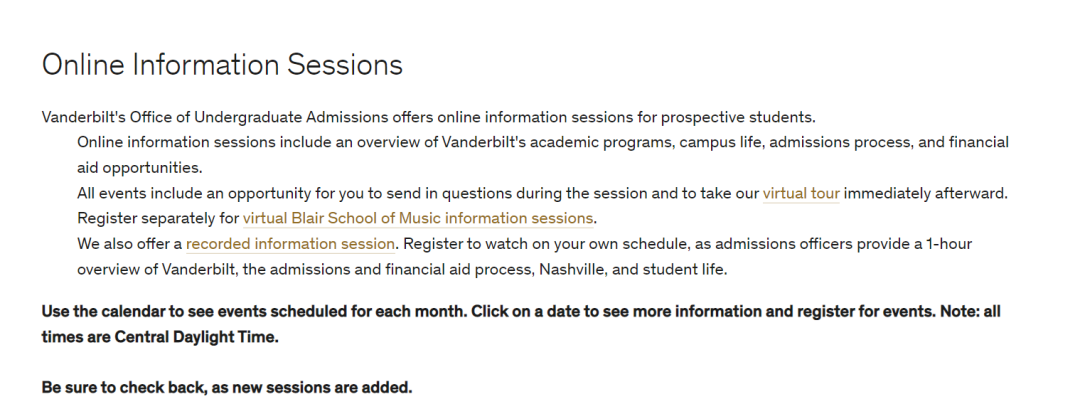The image size is (1080, 404).
Task: Click the Online Information Sessions heading
Action: pos(222,65)
